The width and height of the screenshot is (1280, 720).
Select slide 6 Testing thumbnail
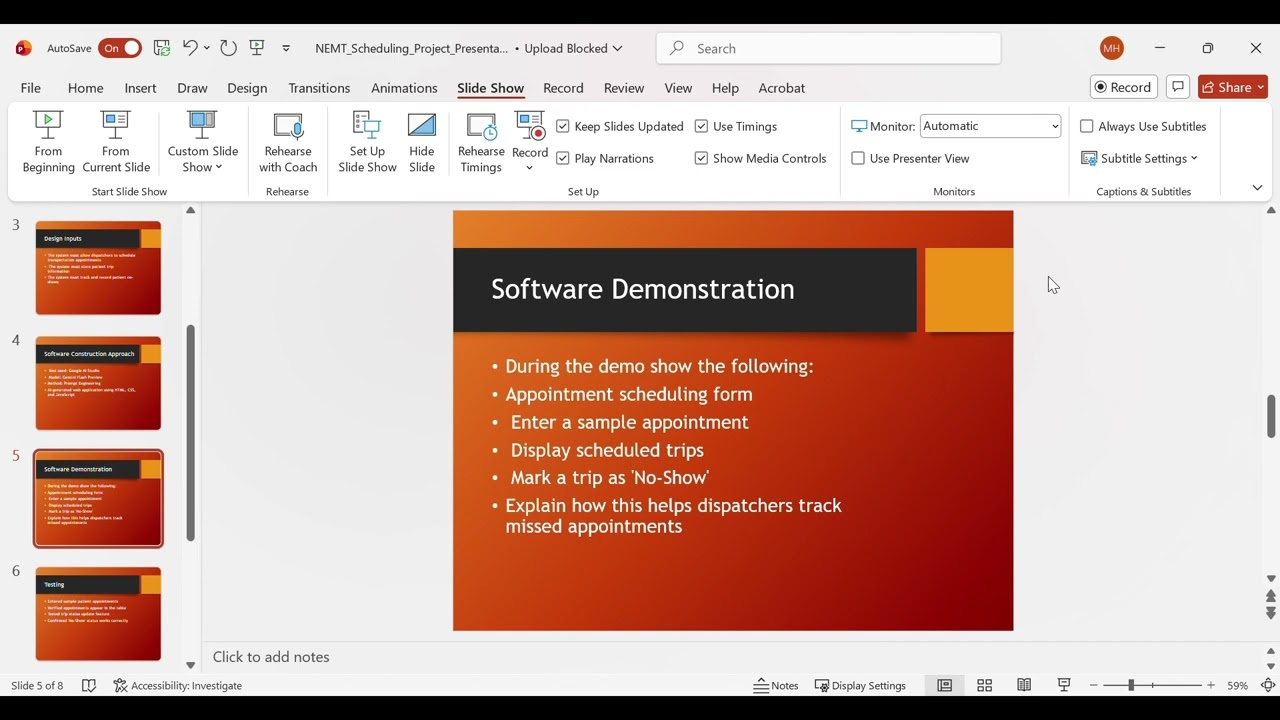tap(98, 614)
